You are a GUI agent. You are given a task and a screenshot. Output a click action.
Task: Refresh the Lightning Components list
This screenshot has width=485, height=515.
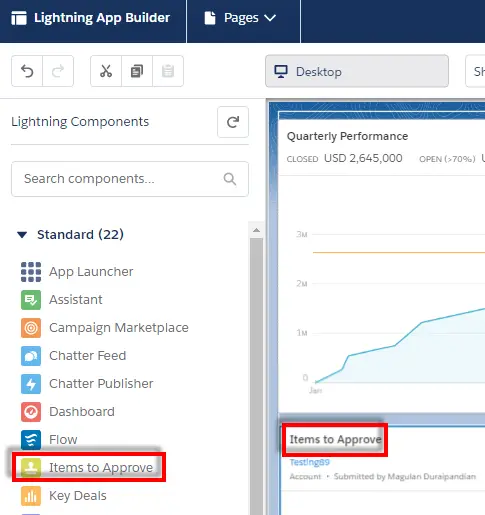pos(233,122)
